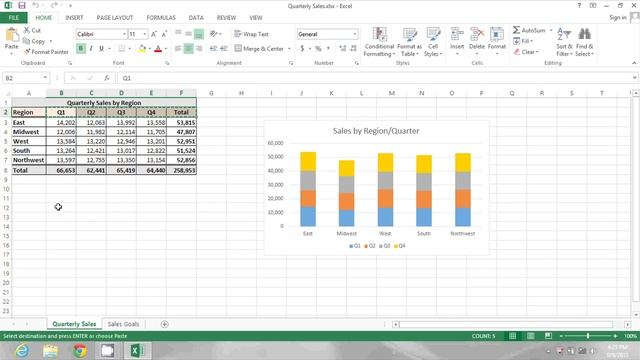Click the Insert Function fx icon
The height and width of the screenshot is (360, 640).
(x=107, y=78)
